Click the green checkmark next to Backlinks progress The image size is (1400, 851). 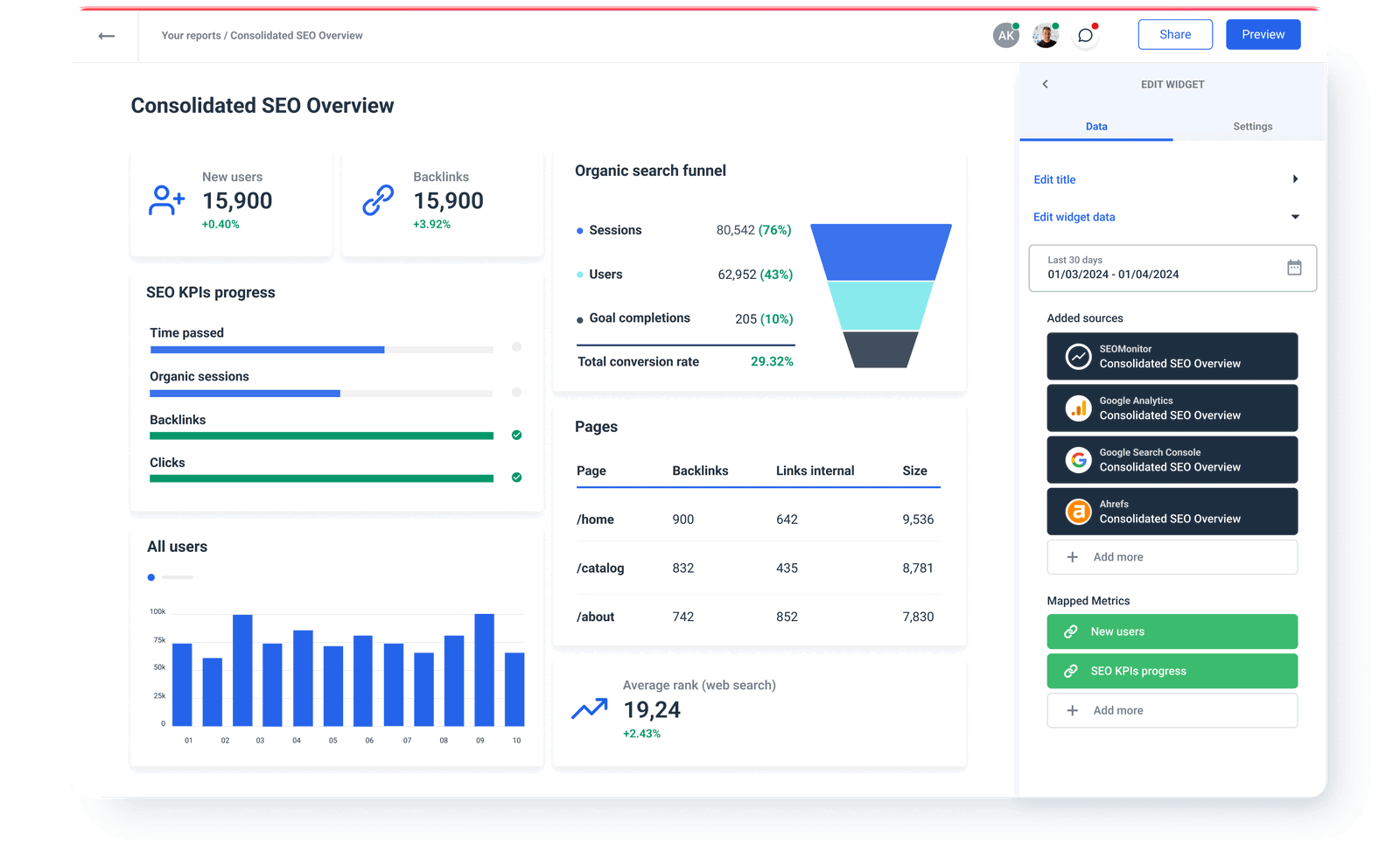click(516, 435)
